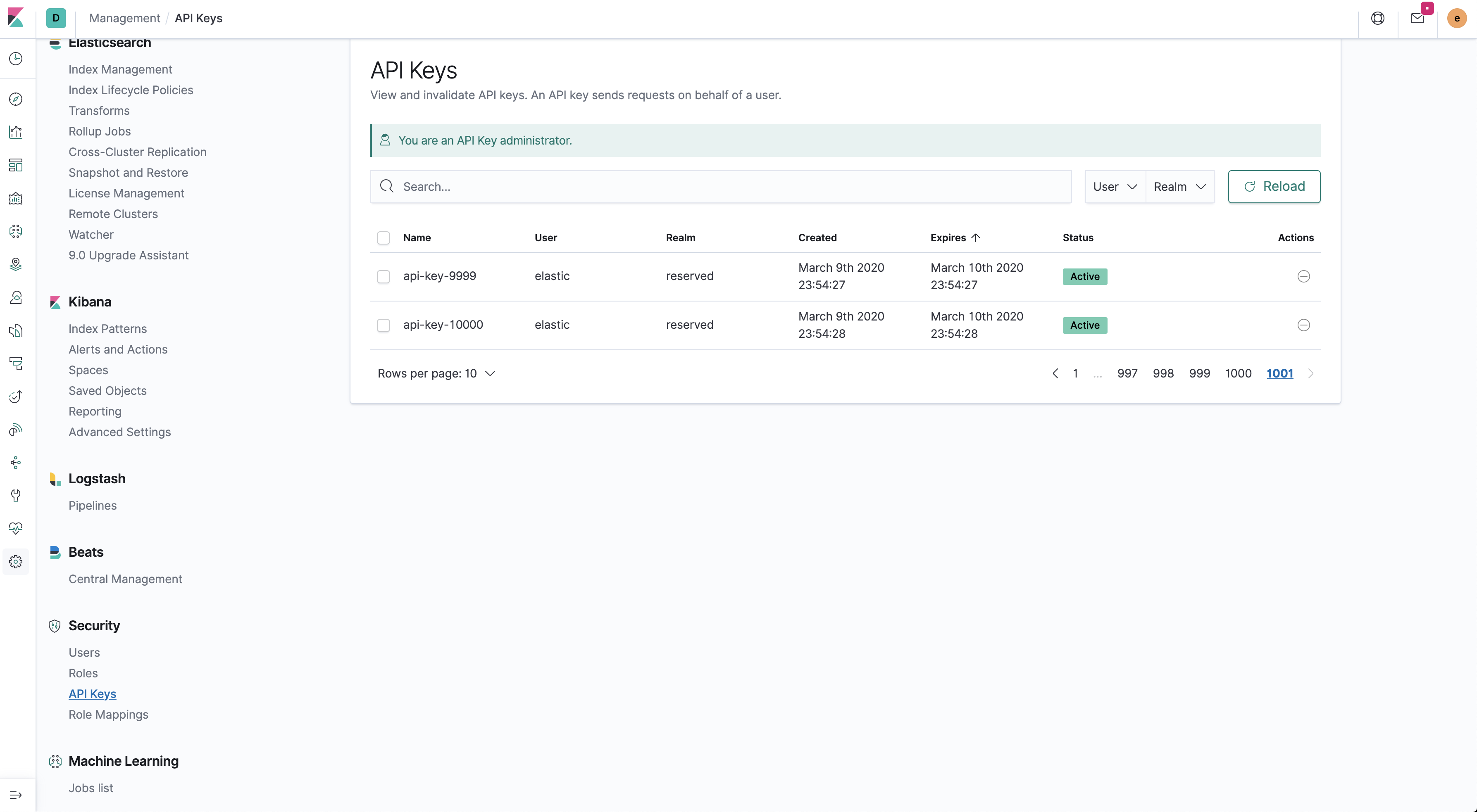Select all rows with header checkbox
Screen dimensions: 1477x812
tap(384, 238)
